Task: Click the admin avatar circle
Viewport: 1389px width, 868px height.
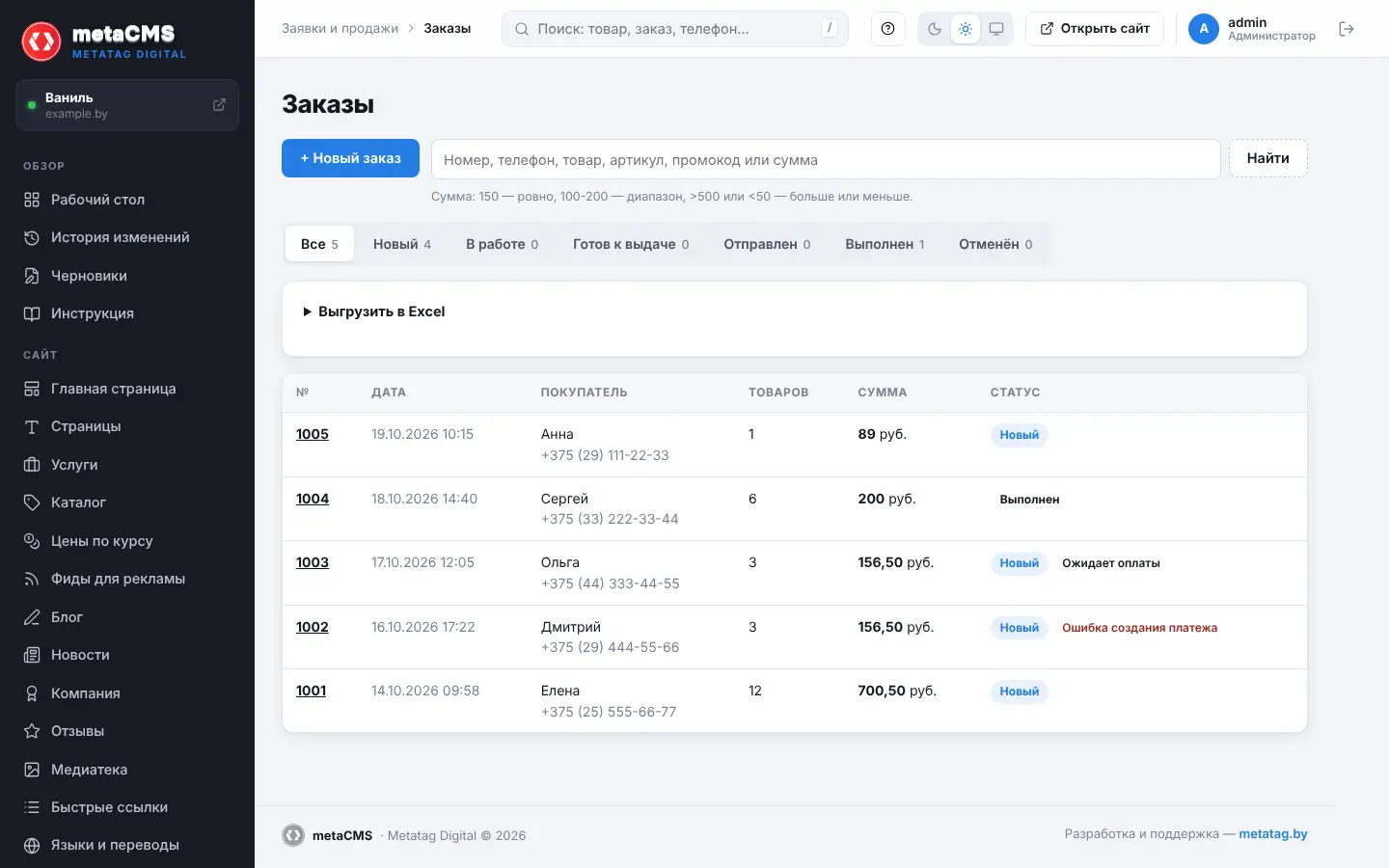Action: [x=1204, y=29]
